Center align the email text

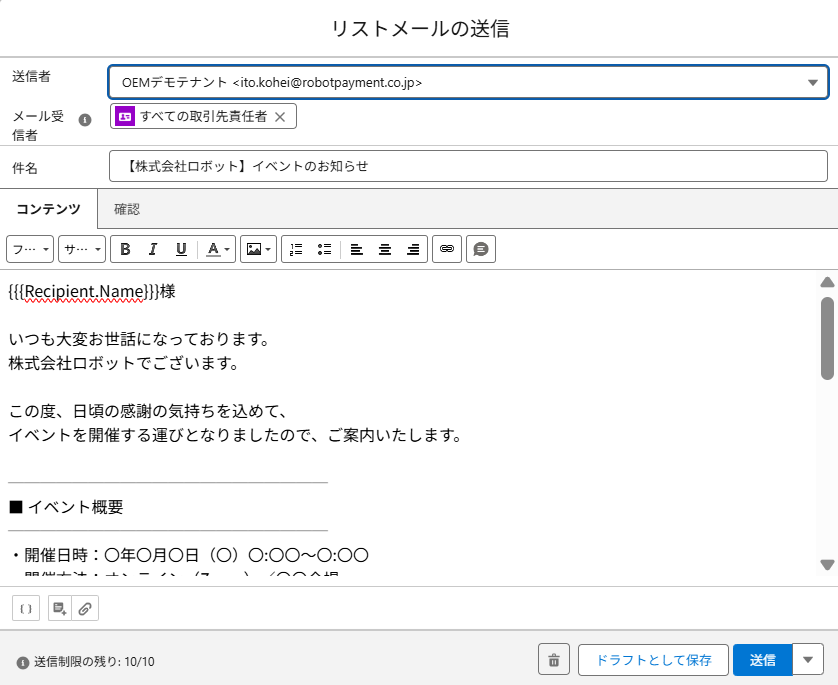click(x=384, y=249)
